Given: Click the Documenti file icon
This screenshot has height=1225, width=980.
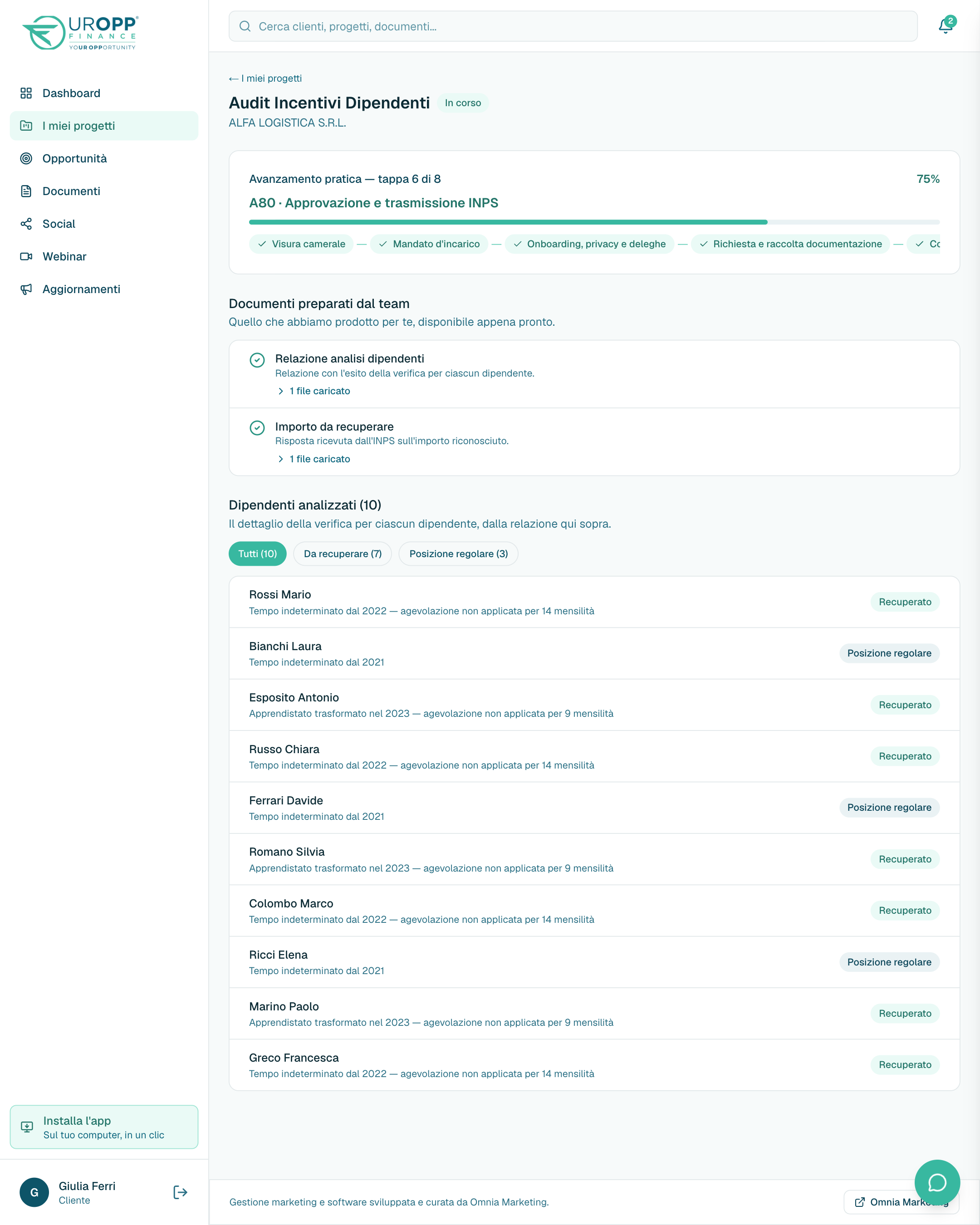Looking at the screenshot, I should (x=26, y=191).
